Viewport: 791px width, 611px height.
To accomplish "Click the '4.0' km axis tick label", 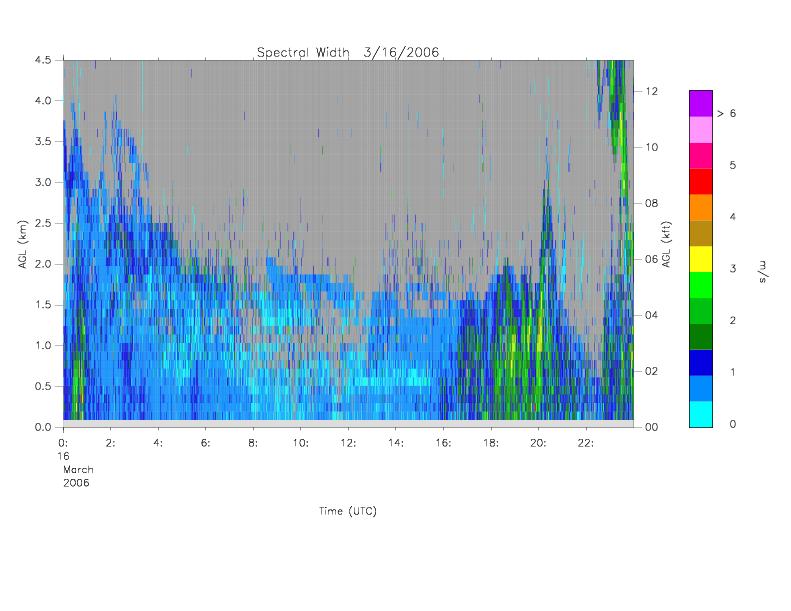I will click(43, 100).
